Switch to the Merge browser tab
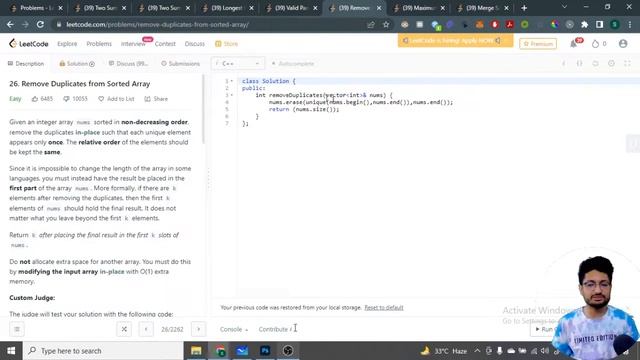Image resolution: width=640 pixels, height=360 pixels. [482, 8]
